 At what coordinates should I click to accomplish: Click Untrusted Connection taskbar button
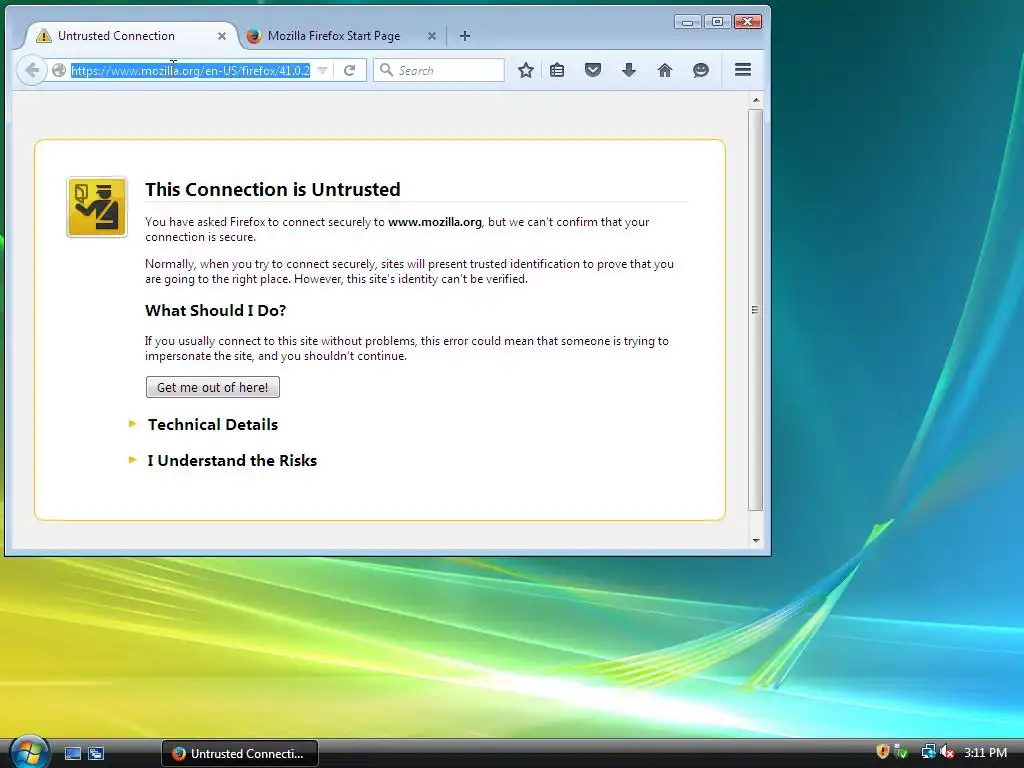[x=240, y=754]
